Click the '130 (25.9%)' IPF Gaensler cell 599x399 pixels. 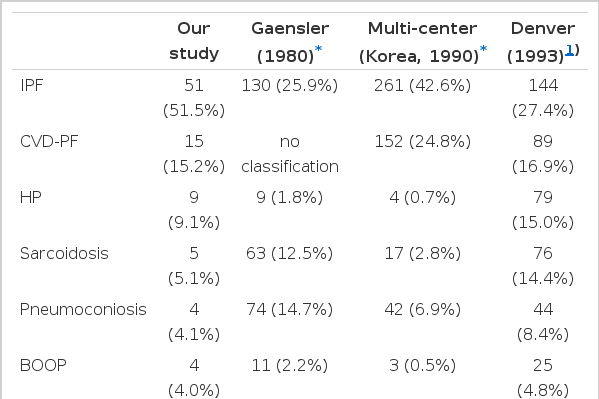coord(290,85)
